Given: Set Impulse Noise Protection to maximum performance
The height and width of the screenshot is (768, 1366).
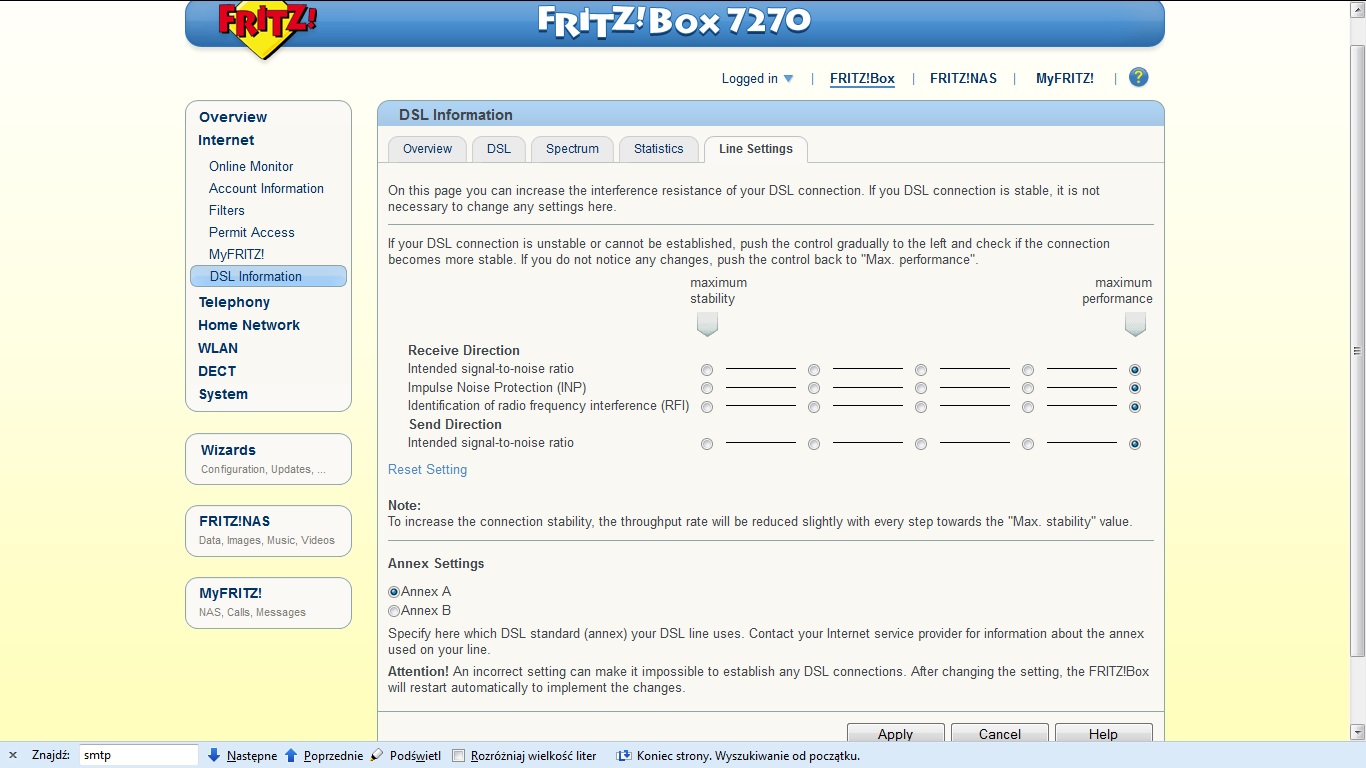Looking at the screenshot, I should [1135, 388].
